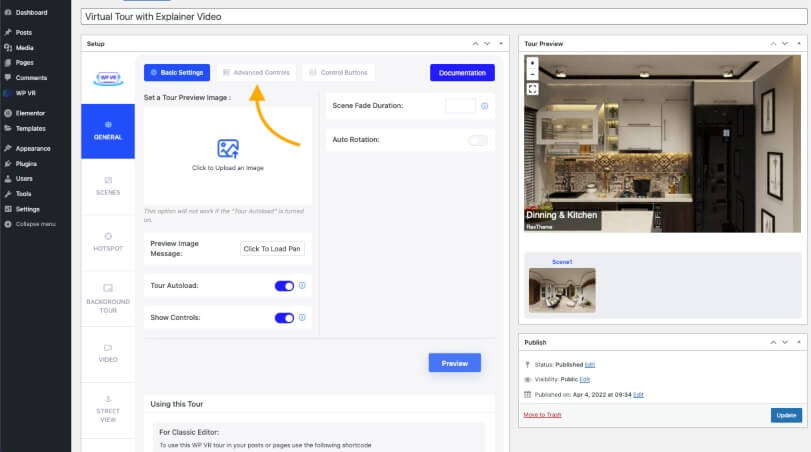Move Tour Preview panel down
This screenshot has width=811, height=452.
coord(785,44)
